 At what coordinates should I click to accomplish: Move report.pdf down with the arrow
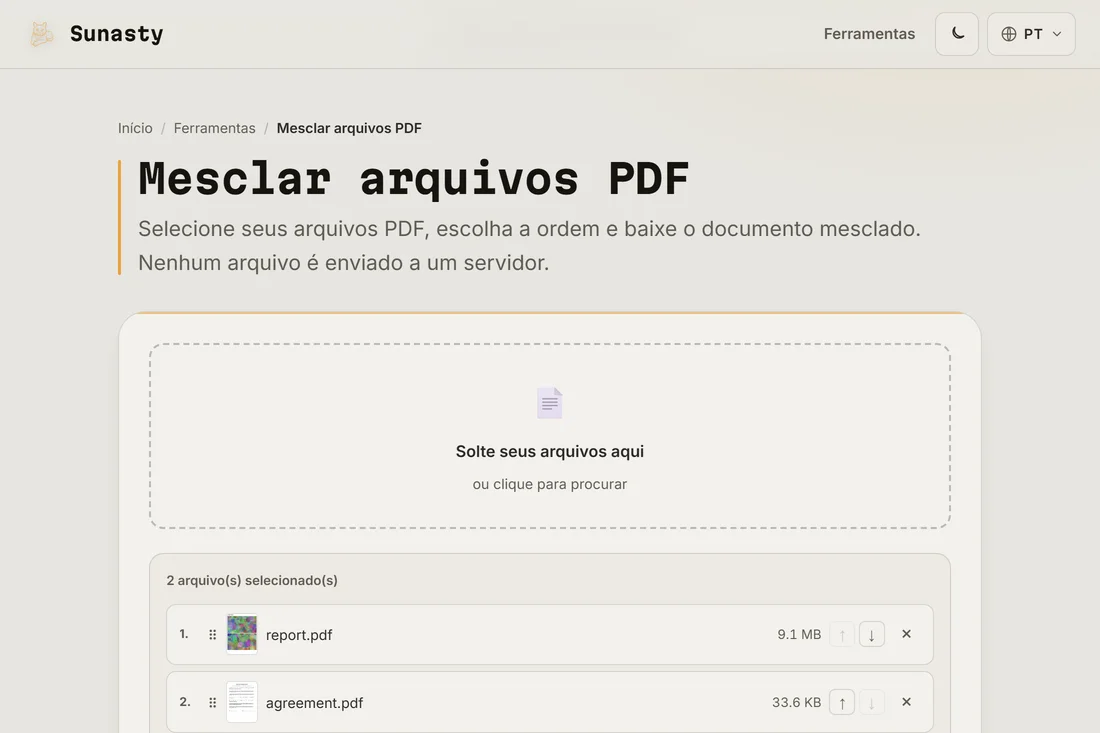click(871, 635)
